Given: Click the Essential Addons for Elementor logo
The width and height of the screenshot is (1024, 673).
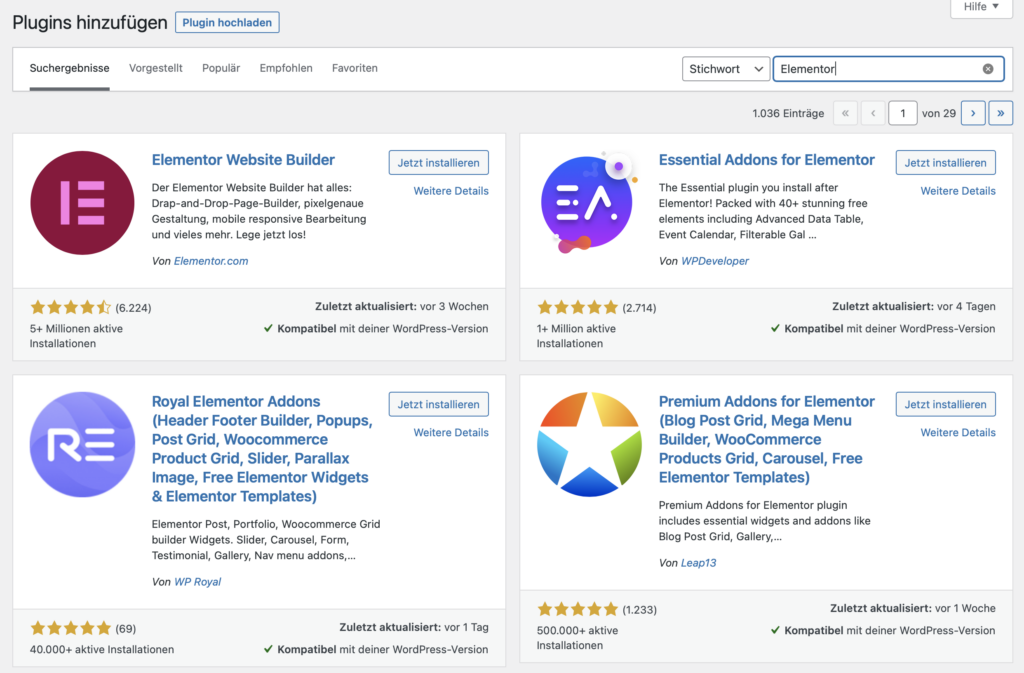Looking at the screenshot, I should click(x=589, y=203).
